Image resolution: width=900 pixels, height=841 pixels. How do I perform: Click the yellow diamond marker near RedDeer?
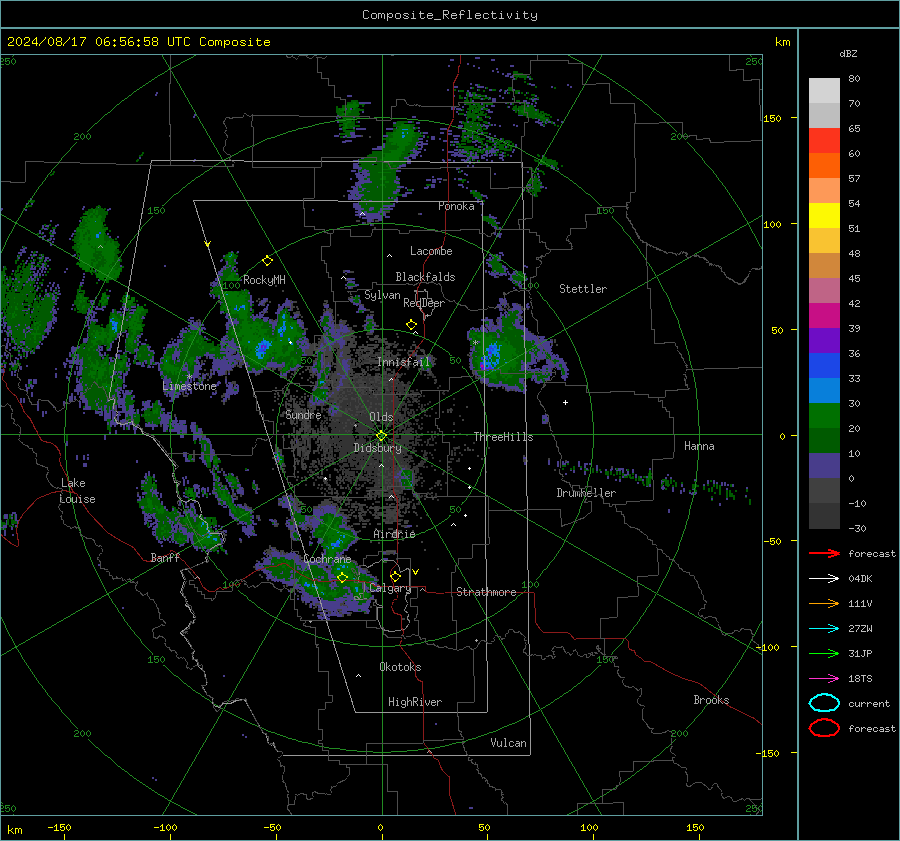click(x=411, y=325)
